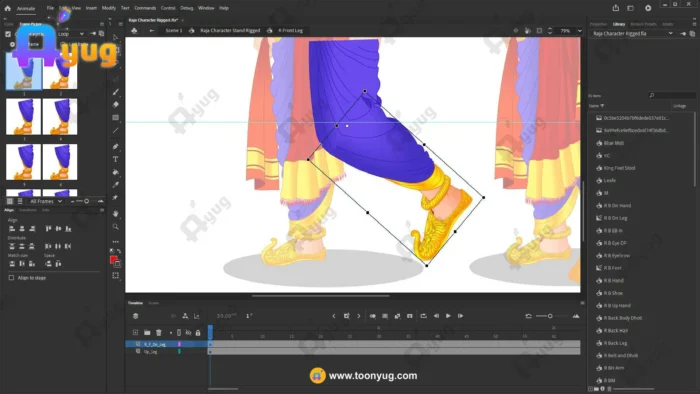Play the timeline animation
This screenshot has height=394, width=700.
448,316
